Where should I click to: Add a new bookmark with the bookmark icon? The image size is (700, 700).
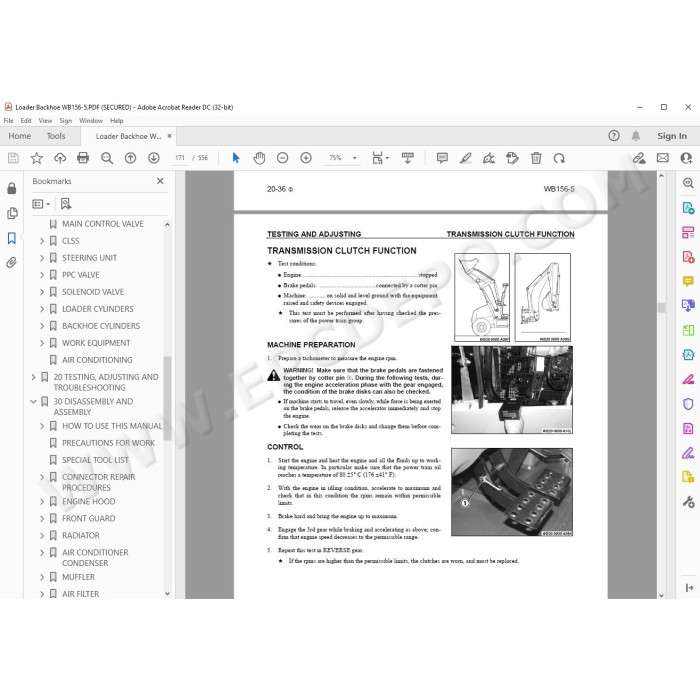66,204
